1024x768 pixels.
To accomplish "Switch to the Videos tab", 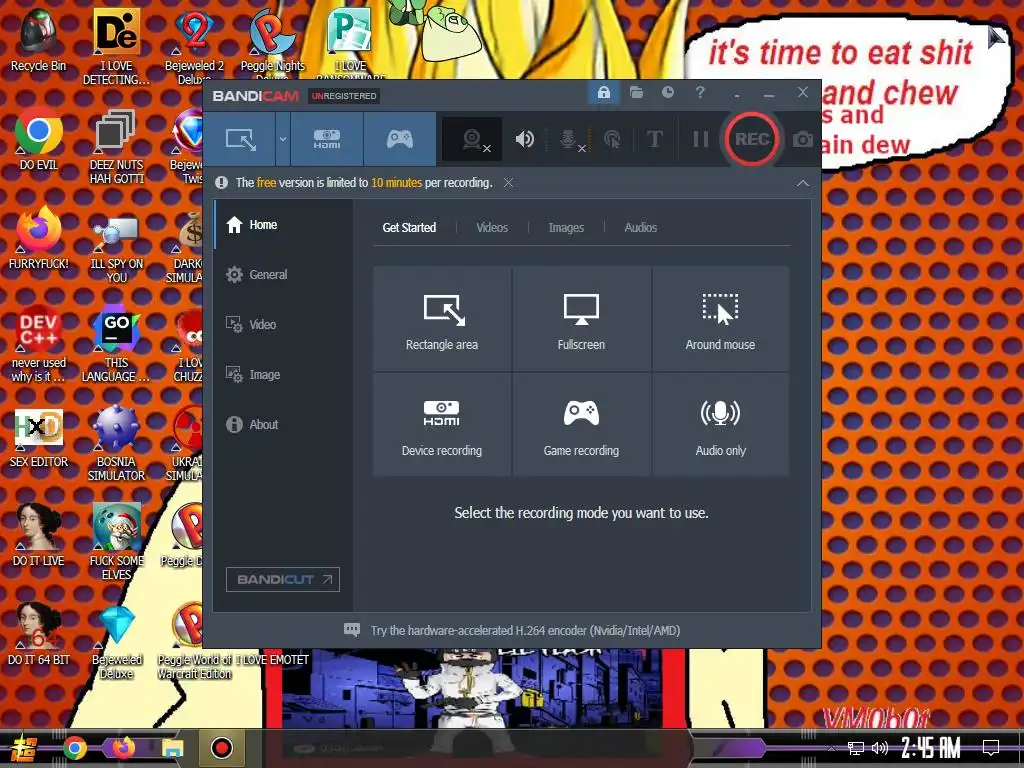I will (492, 227).
